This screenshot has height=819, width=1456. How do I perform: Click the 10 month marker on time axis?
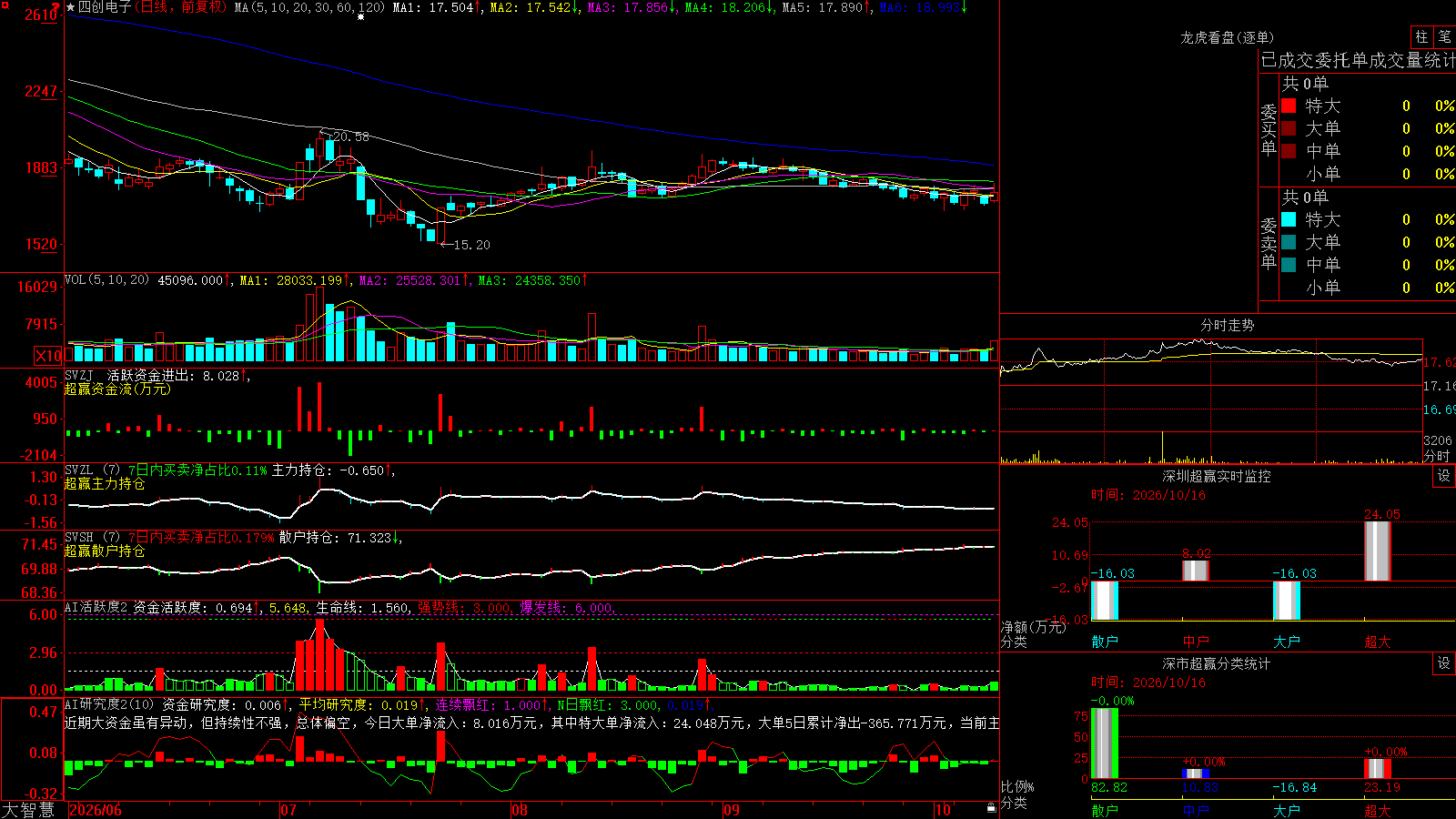tap(943, 810)
